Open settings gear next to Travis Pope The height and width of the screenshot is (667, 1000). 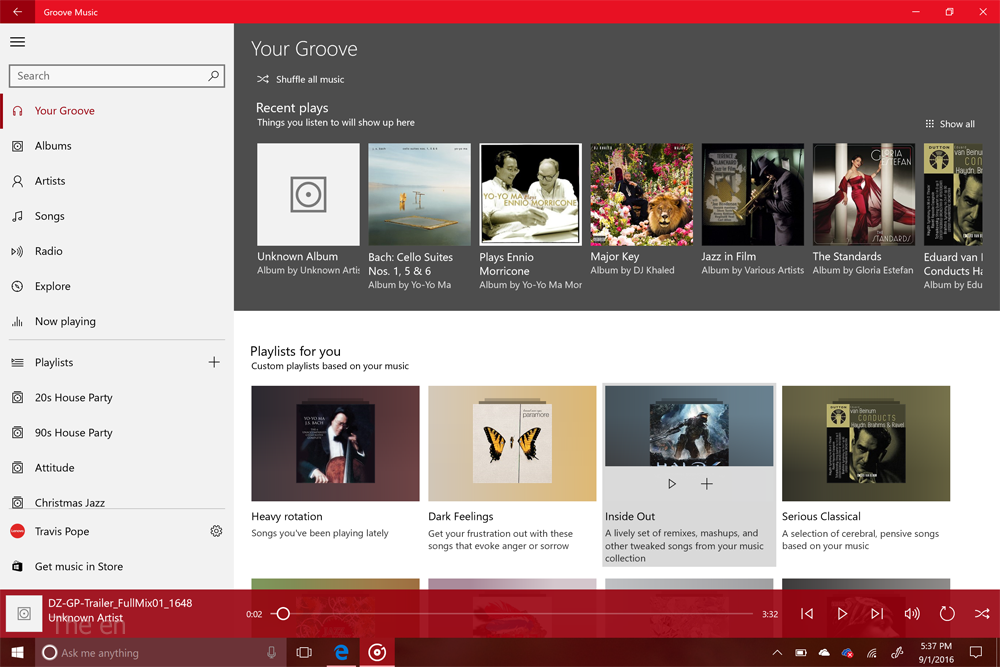[216, 531]
